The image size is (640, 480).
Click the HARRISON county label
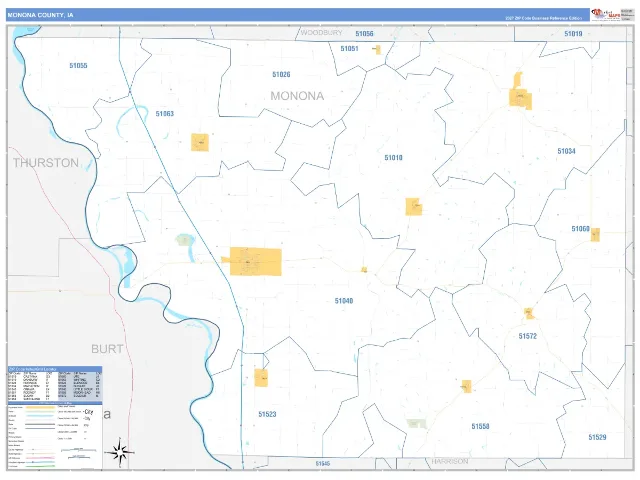(450, 462)
